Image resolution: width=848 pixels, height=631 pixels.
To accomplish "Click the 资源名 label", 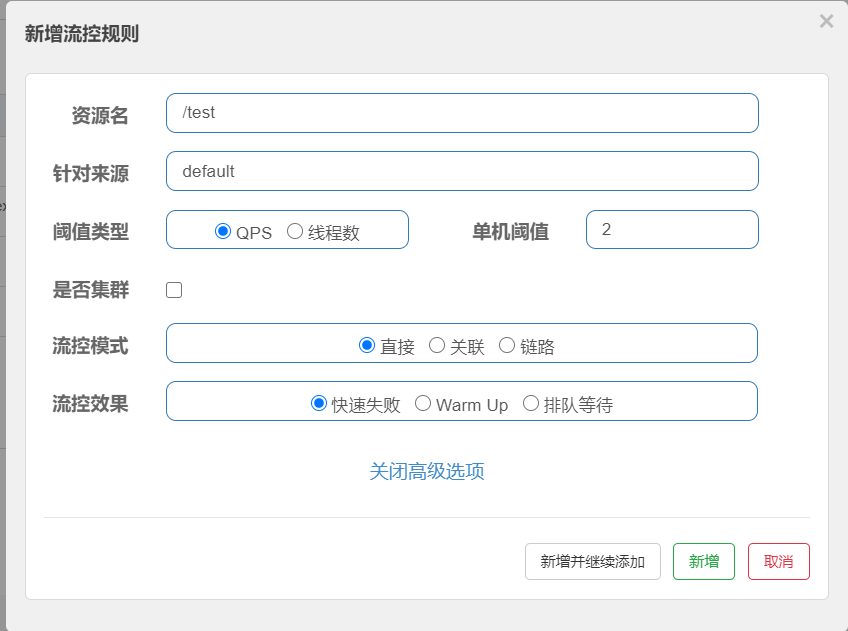I will point(100,115).
